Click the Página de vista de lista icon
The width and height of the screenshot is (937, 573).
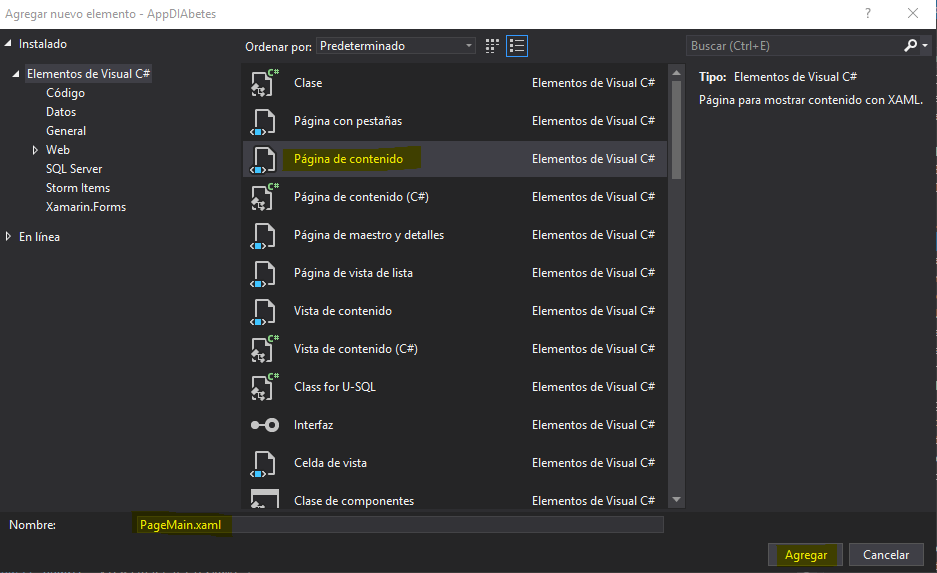[x=263, y=274]
